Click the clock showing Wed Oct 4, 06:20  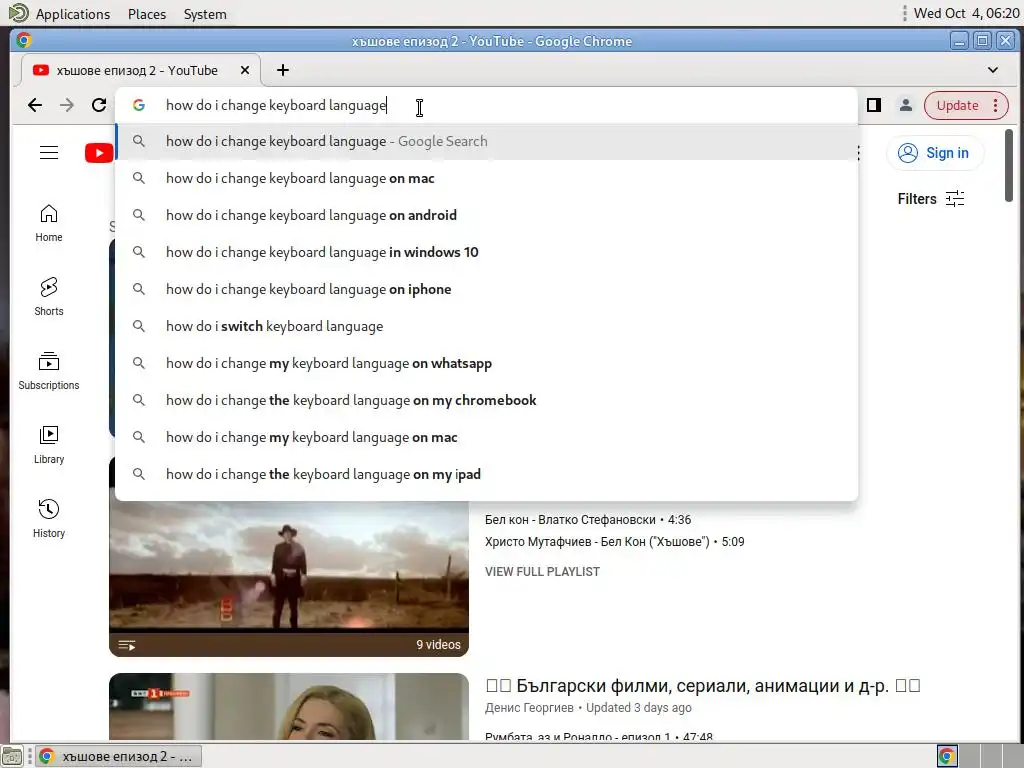pyautogui.click(x=967, y=13)
